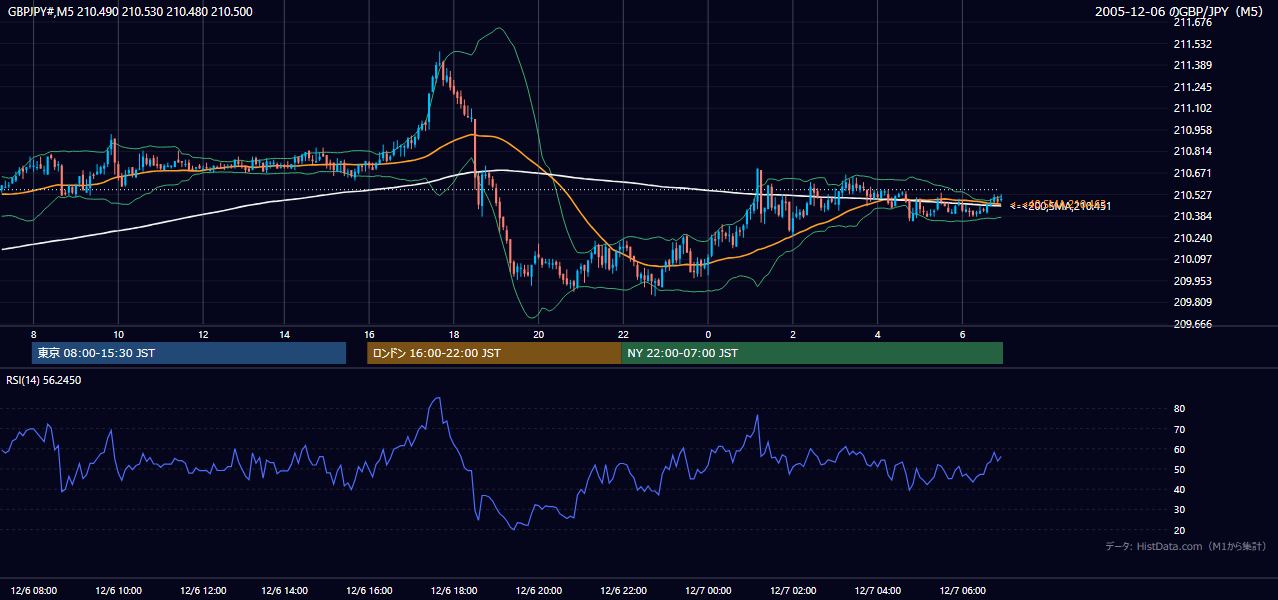Click price axis label 210.814
The width and height of the screenshot is (1278, 600).
1193,152
